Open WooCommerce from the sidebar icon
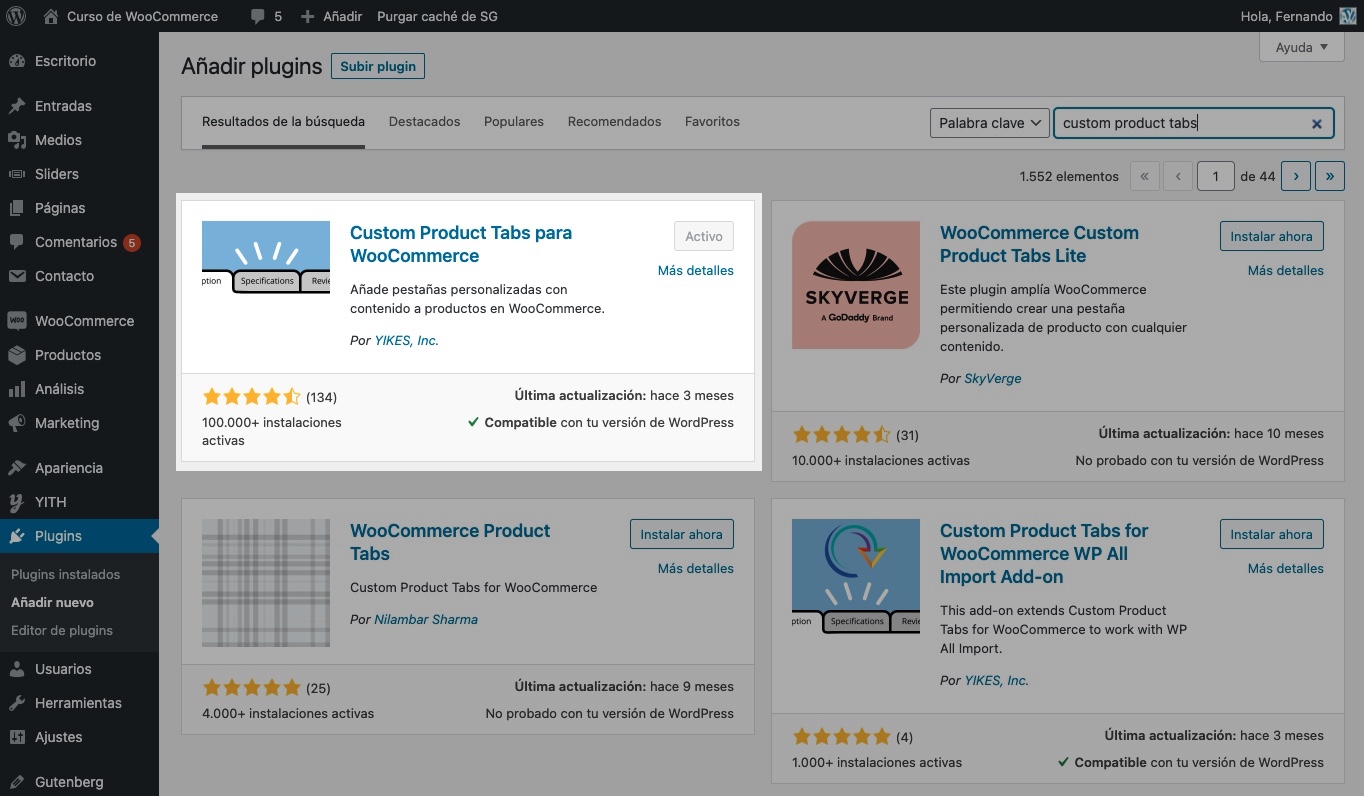The image size is (1364, 796). tap(16, 321)
